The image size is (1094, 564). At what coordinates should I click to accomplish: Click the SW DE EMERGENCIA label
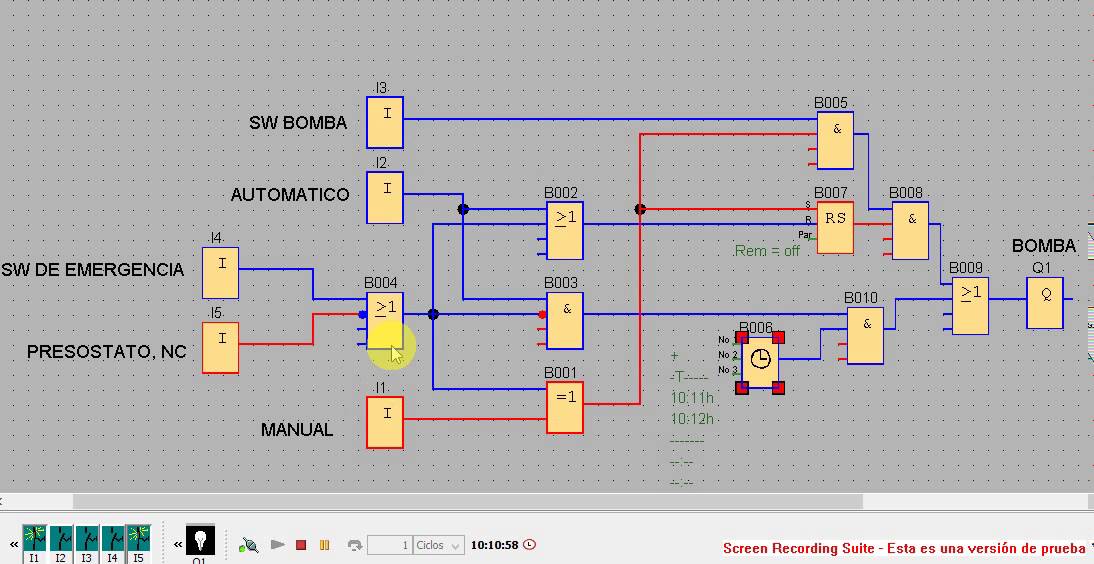tap(93, 269)
